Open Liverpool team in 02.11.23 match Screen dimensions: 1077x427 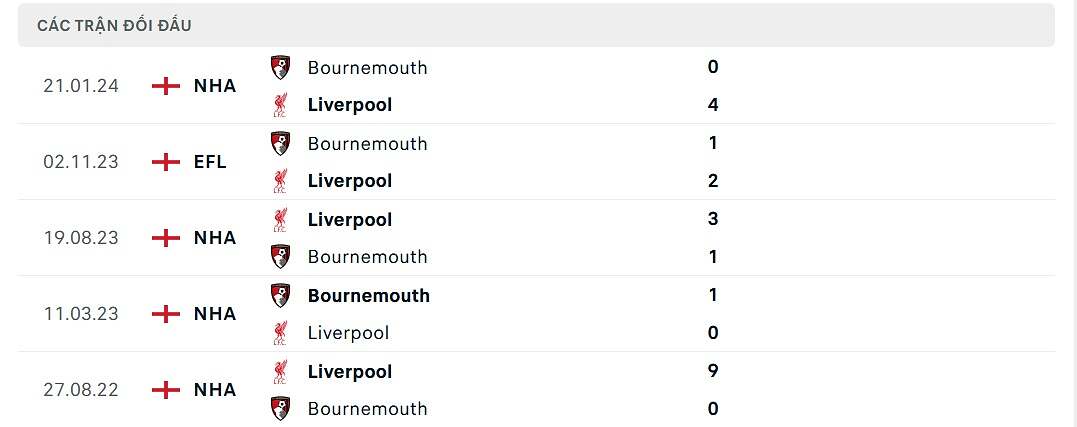349,181
